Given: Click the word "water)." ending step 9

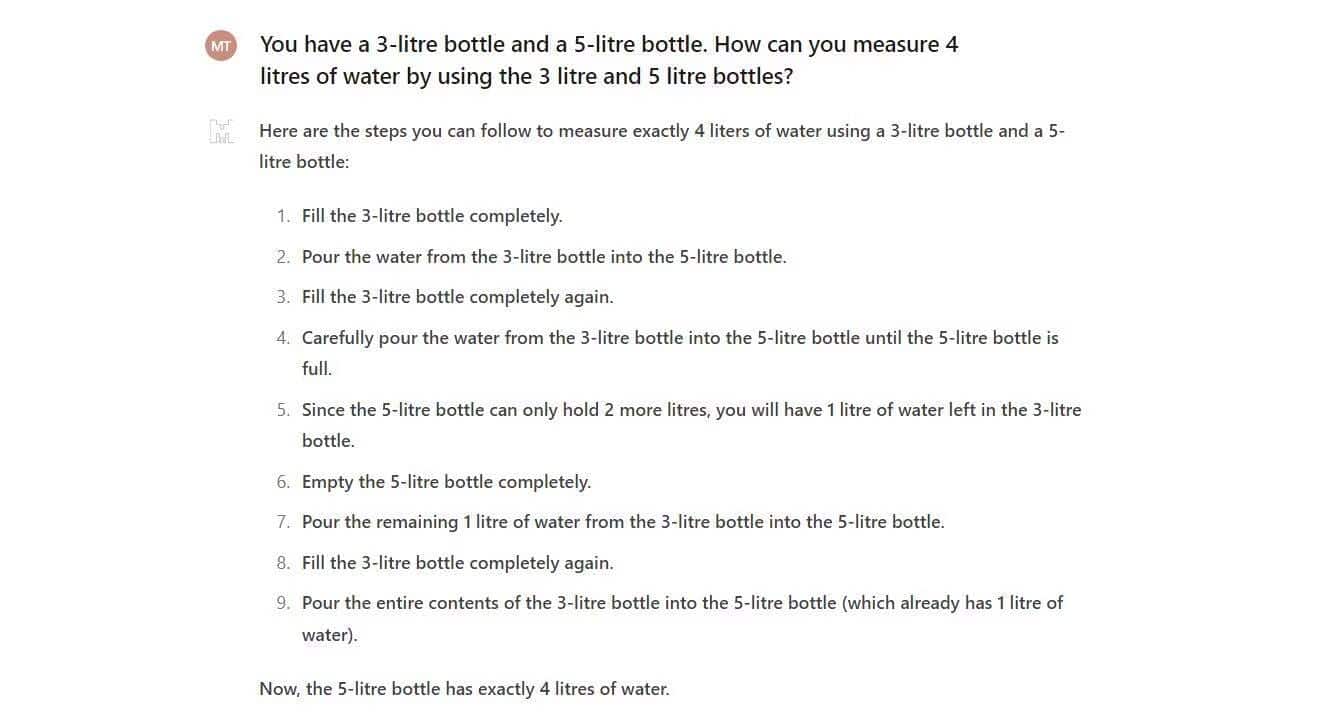Looking at the screenshot, I should tap(329, 635).
